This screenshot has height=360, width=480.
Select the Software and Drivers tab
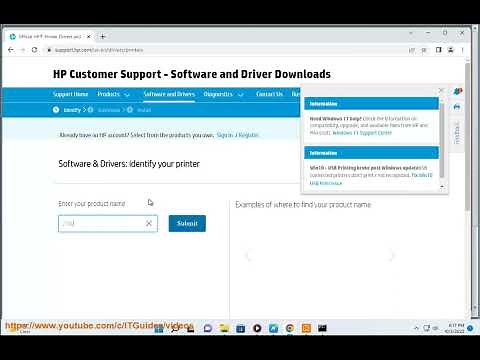(169, 94)
